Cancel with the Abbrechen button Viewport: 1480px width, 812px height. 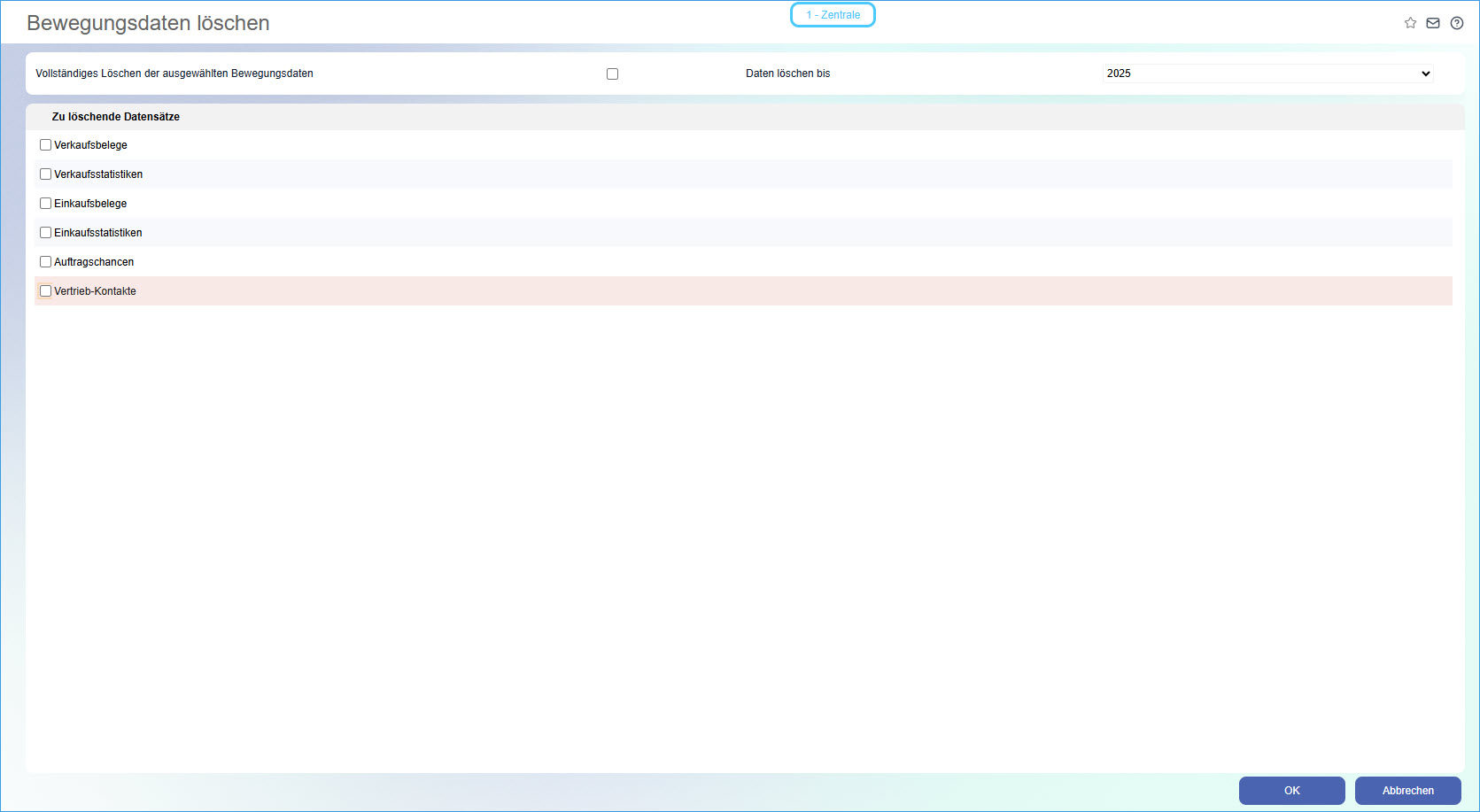(1407, 791)
